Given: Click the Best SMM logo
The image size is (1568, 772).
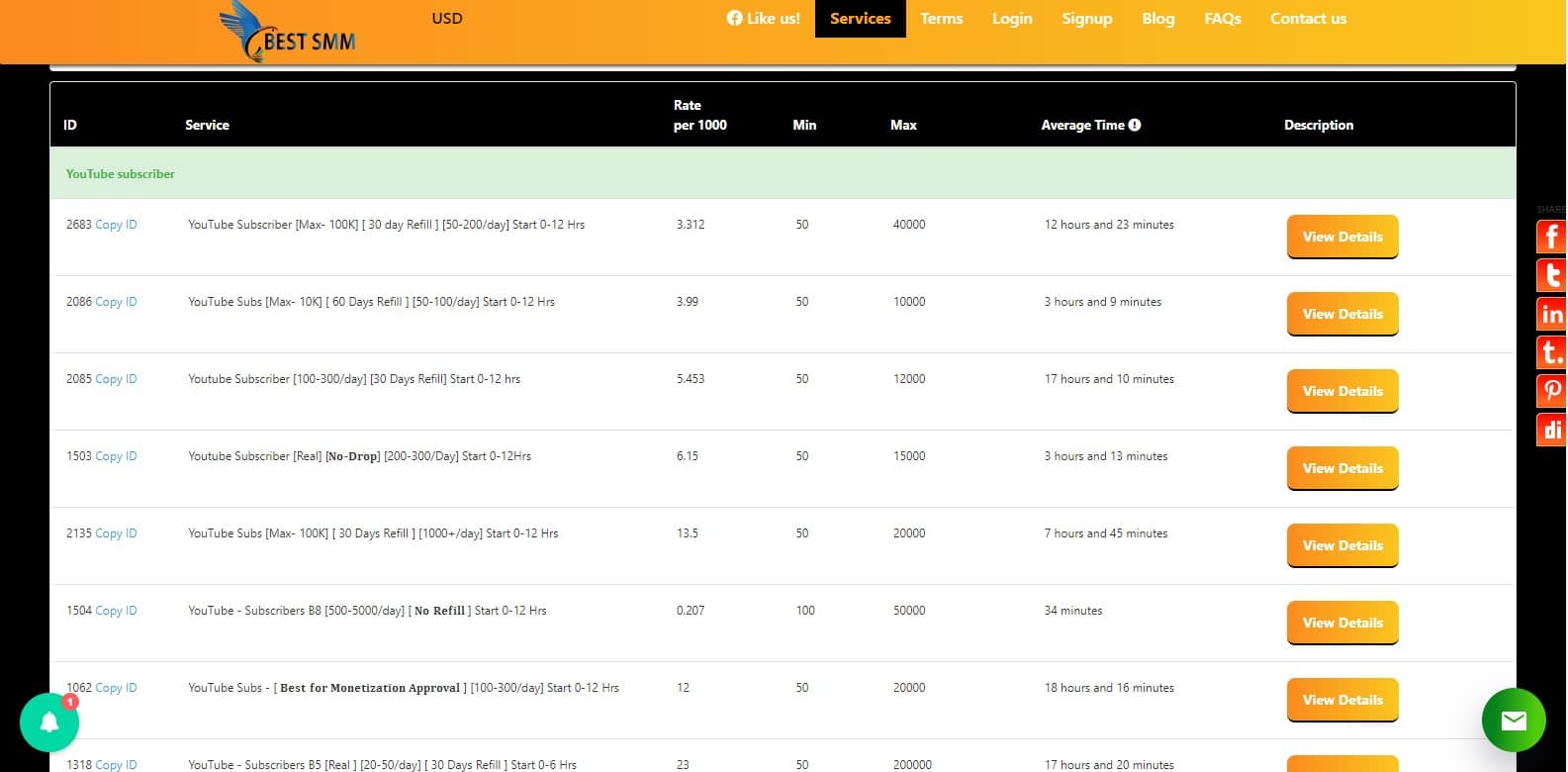Looking at the screenshot, I should (288, 33).
